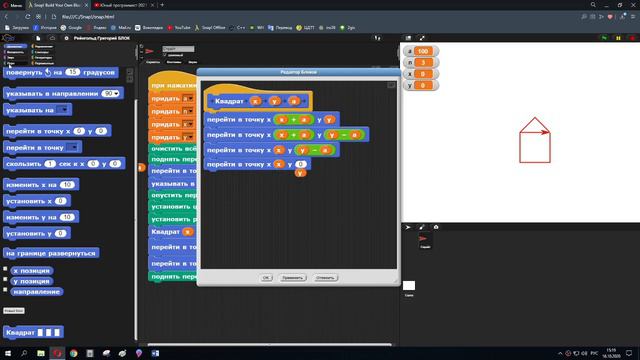The height and width of the screenshot is (360, 640).
Task: Open direction dropdown of 'указывать в направлении'
Action: coord(117,93)
